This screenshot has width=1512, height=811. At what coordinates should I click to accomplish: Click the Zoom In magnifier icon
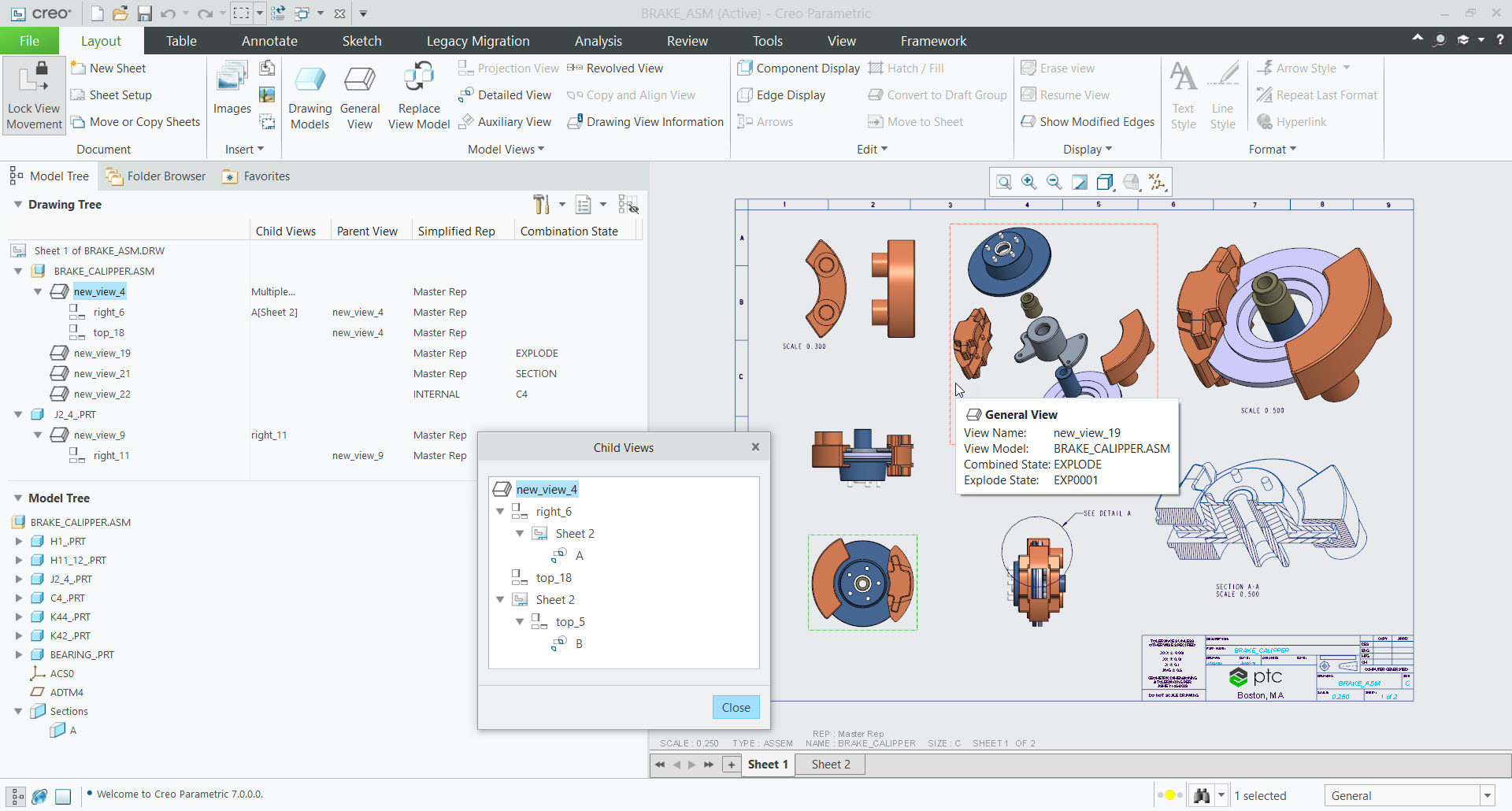click(x=1029, y=182)
